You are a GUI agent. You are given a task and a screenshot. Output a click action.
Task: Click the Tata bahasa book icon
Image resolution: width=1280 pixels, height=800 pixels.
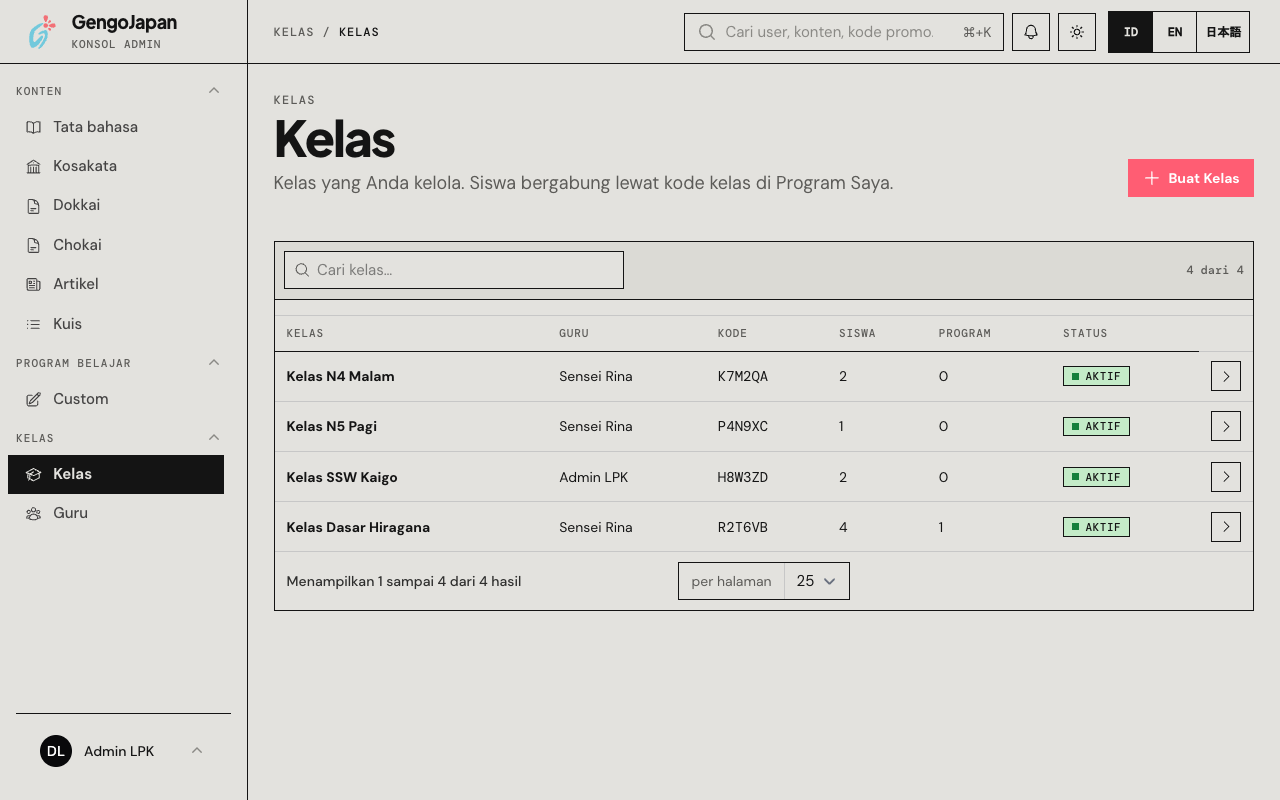click(34, 127)
